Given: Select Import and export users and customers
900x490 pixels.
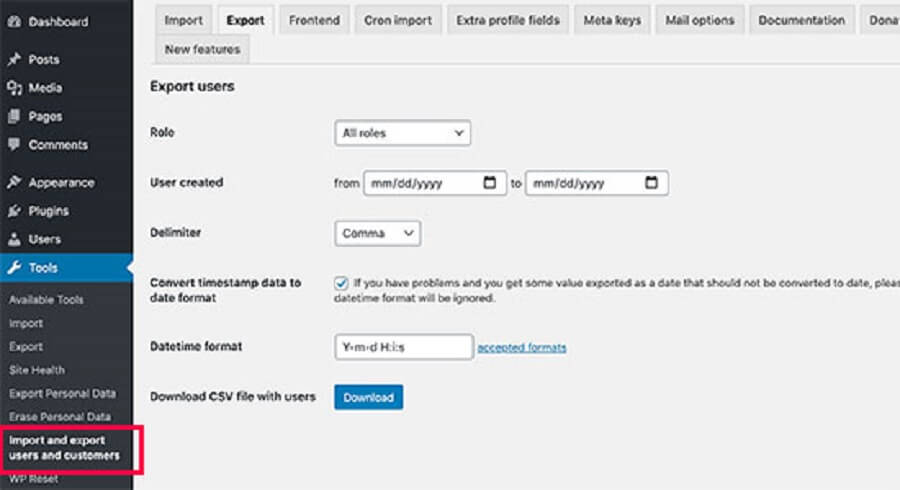Looking at the screenshot, I should (x=64, y=448).
